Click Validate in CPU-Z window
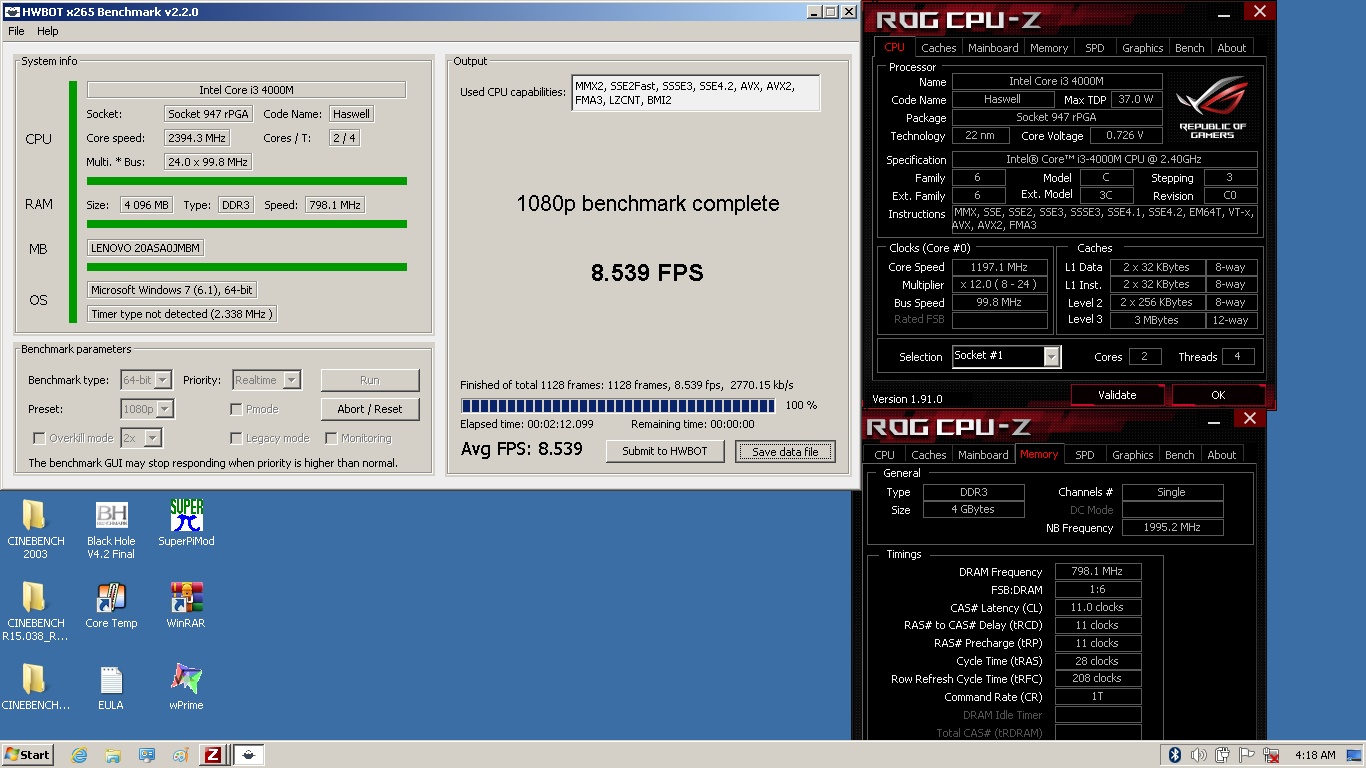 click(x=1117, y=395)
